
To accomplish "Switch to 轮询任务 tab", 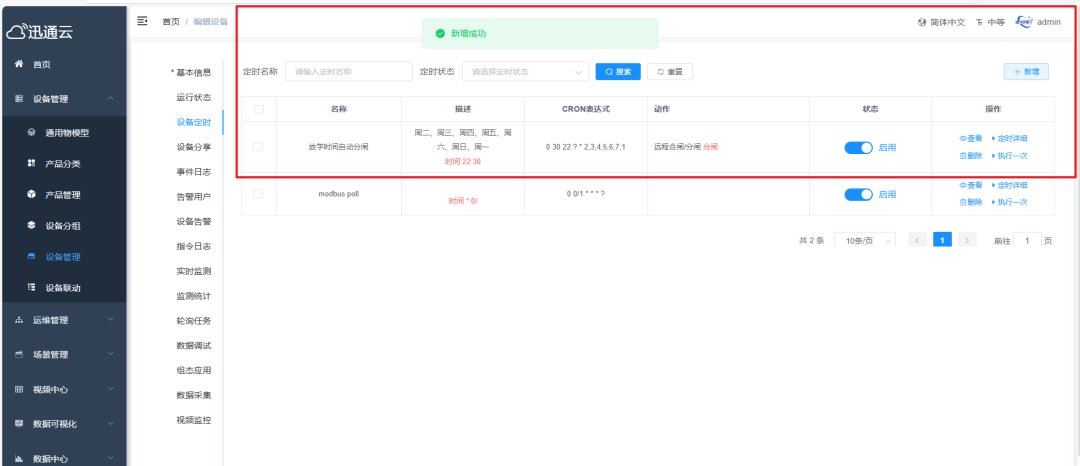I will point(194,321).
